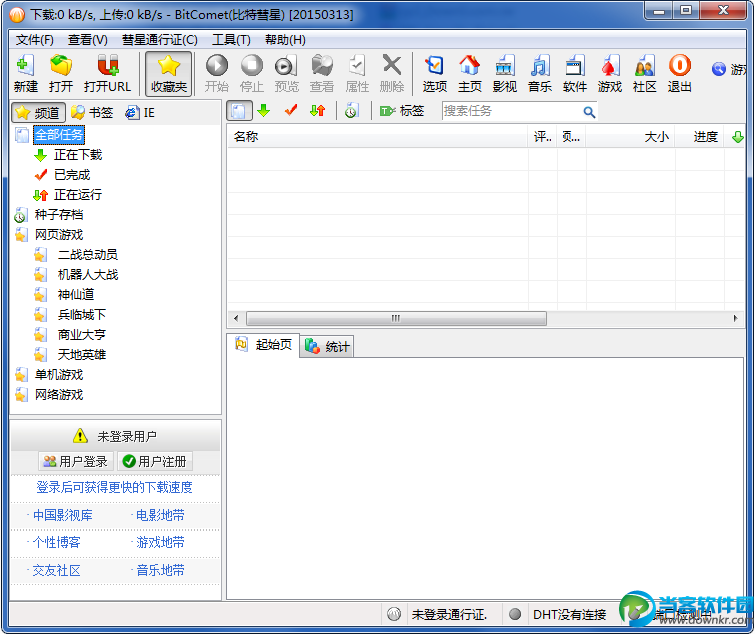This screenshot has width=755, height=634.
Task: Open the 游戏 (Games) toolbar icon
Action: pyautogui.click(x=610, y=74)
